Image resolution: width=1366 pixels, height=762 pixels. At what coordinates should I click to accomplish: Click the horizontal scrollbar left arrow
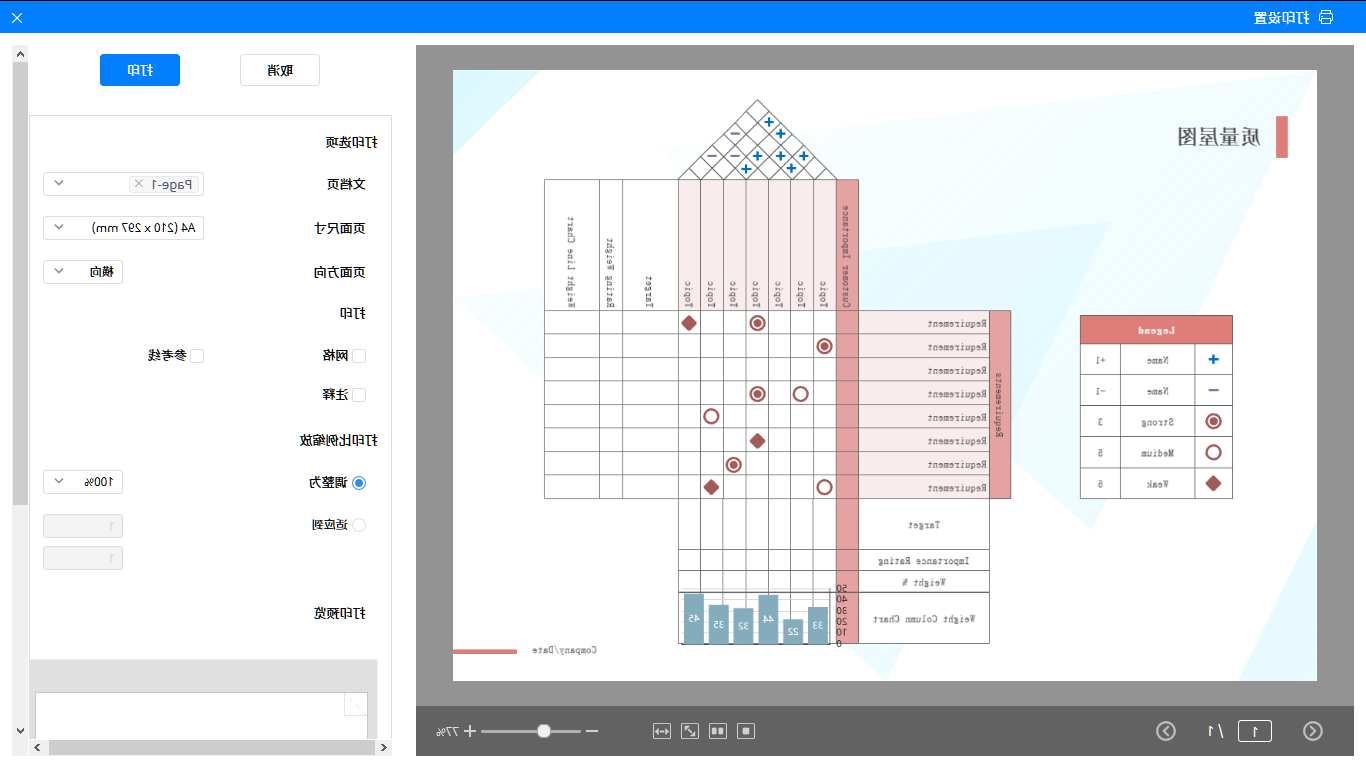37,747
